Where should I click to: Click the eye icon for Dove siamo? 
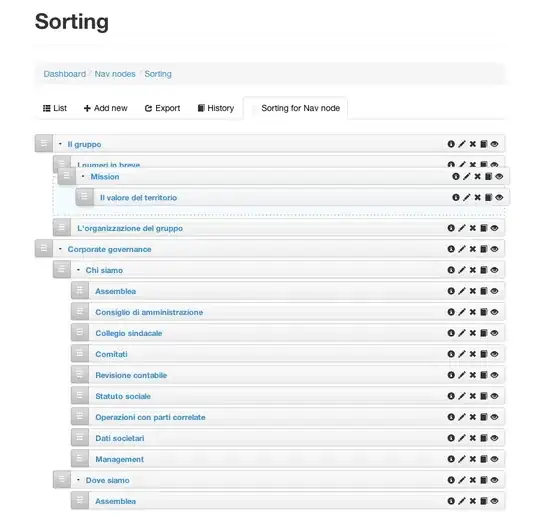(495, 480)
